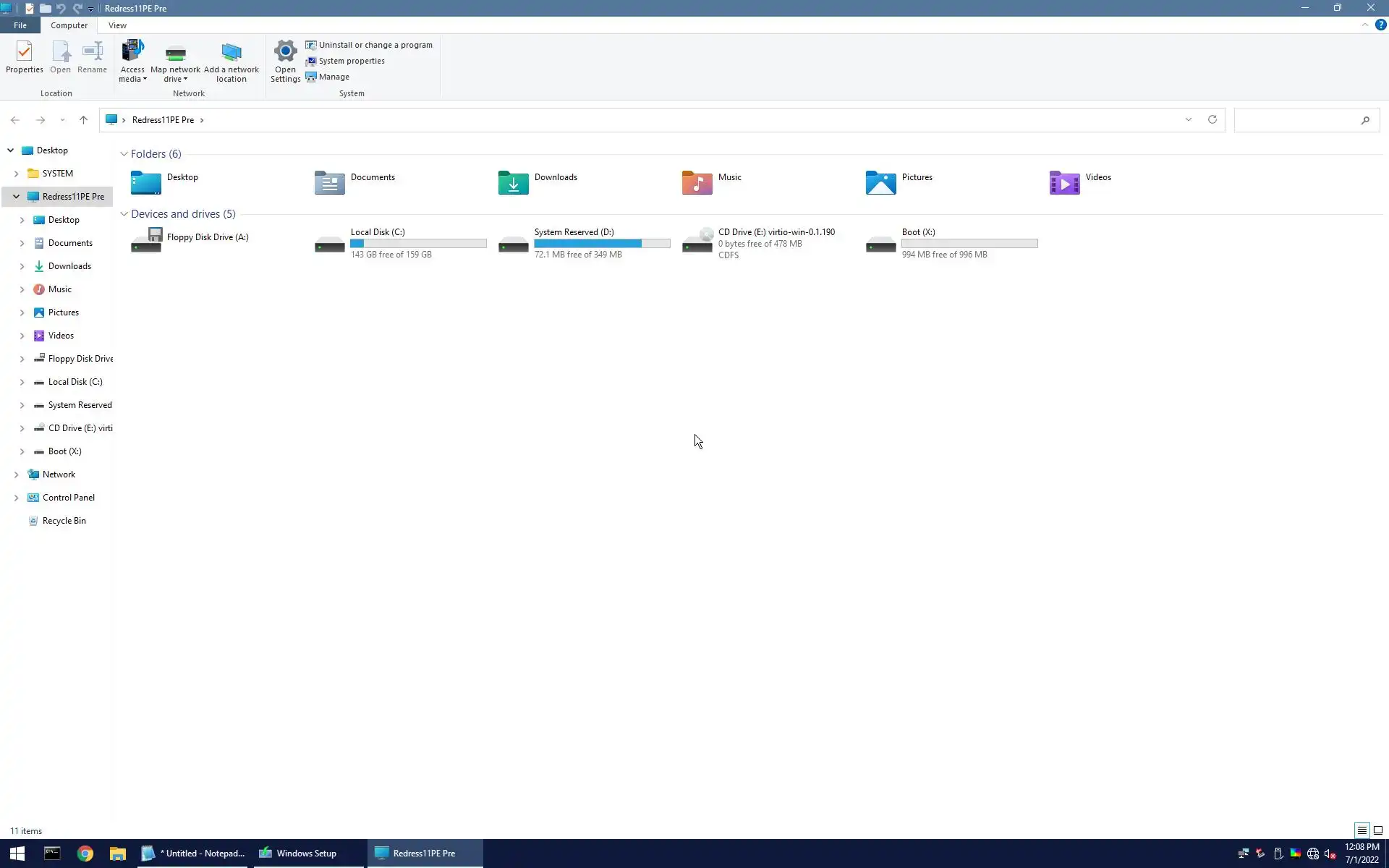Image resolution: width=1389 pixels, height=868 pixels.
Task: Open the address bar history dropdown
Action: (1188, 120)
